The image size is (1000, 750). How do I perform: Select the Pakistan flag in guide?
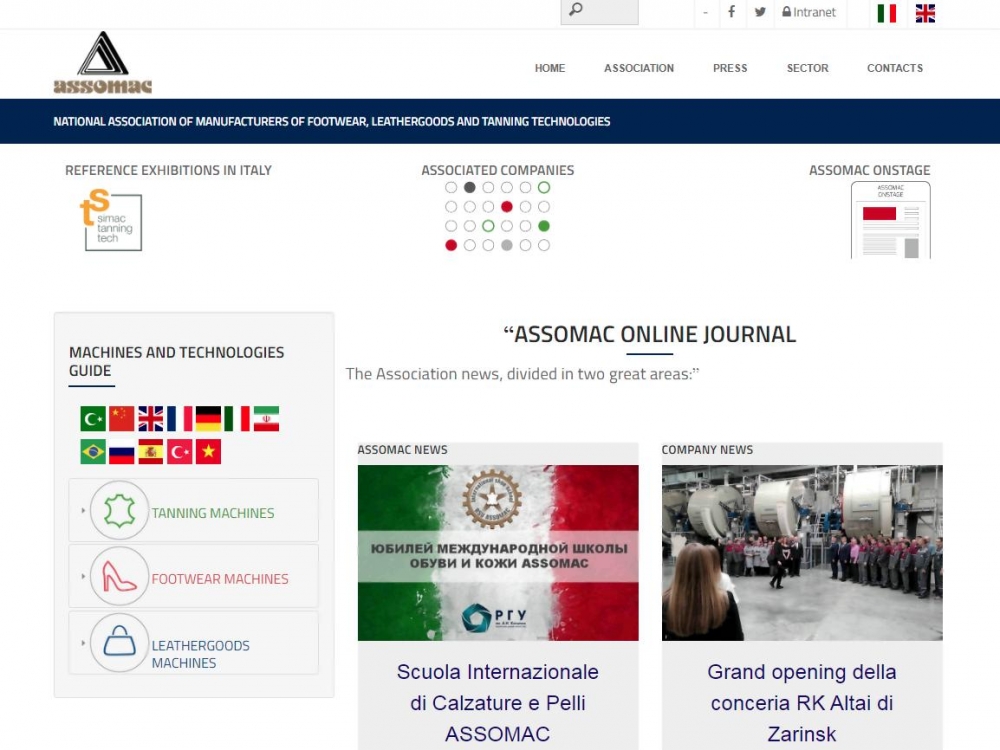[x=93, y=419]
